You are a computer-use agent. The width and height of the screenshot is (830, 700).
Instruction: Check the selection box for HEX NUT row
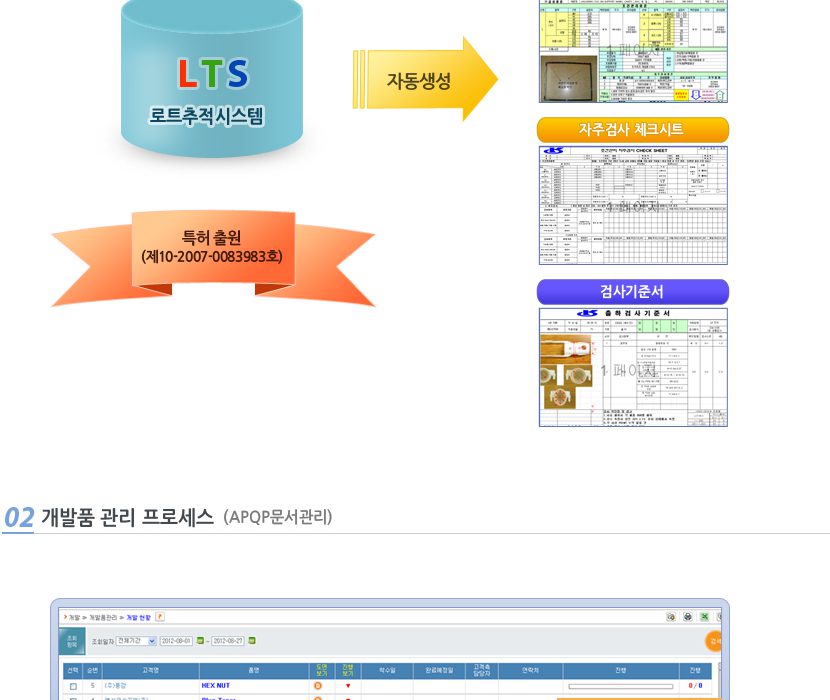[x=73, y=687]
